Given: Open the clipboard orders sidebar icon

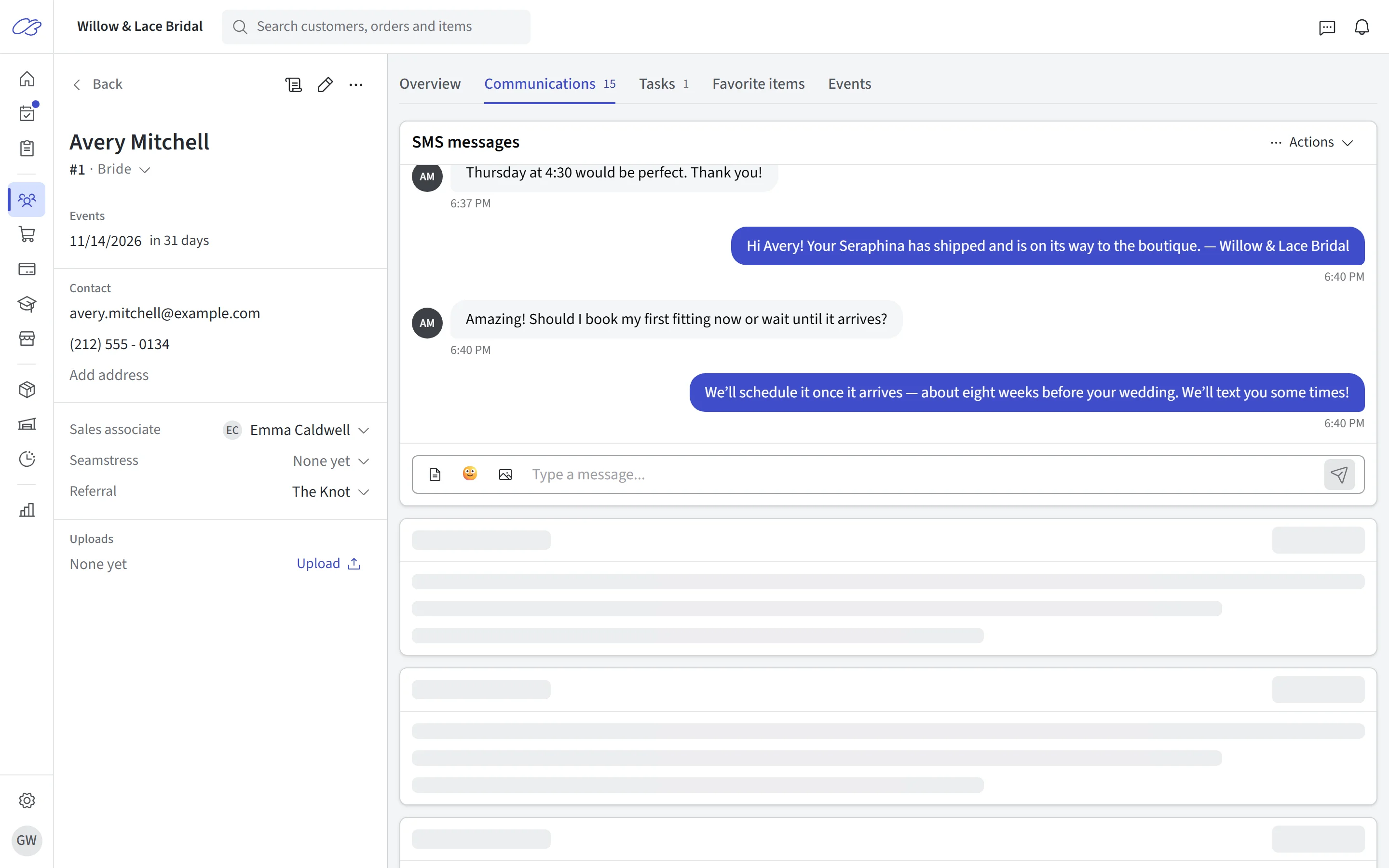Looking at the screenshot, I should tap(27, 148).
